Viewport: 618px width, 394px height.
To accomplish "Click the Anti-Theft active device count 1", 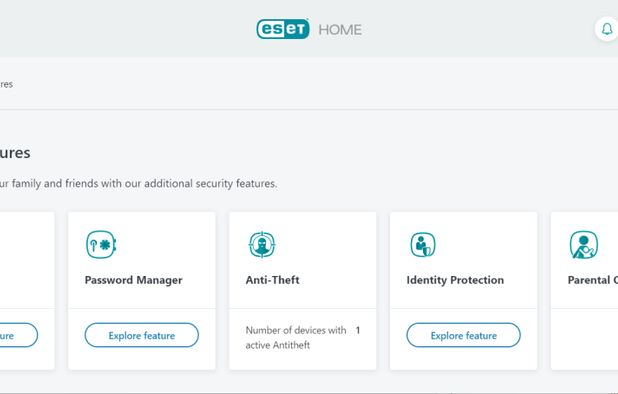I will (358, 330).
